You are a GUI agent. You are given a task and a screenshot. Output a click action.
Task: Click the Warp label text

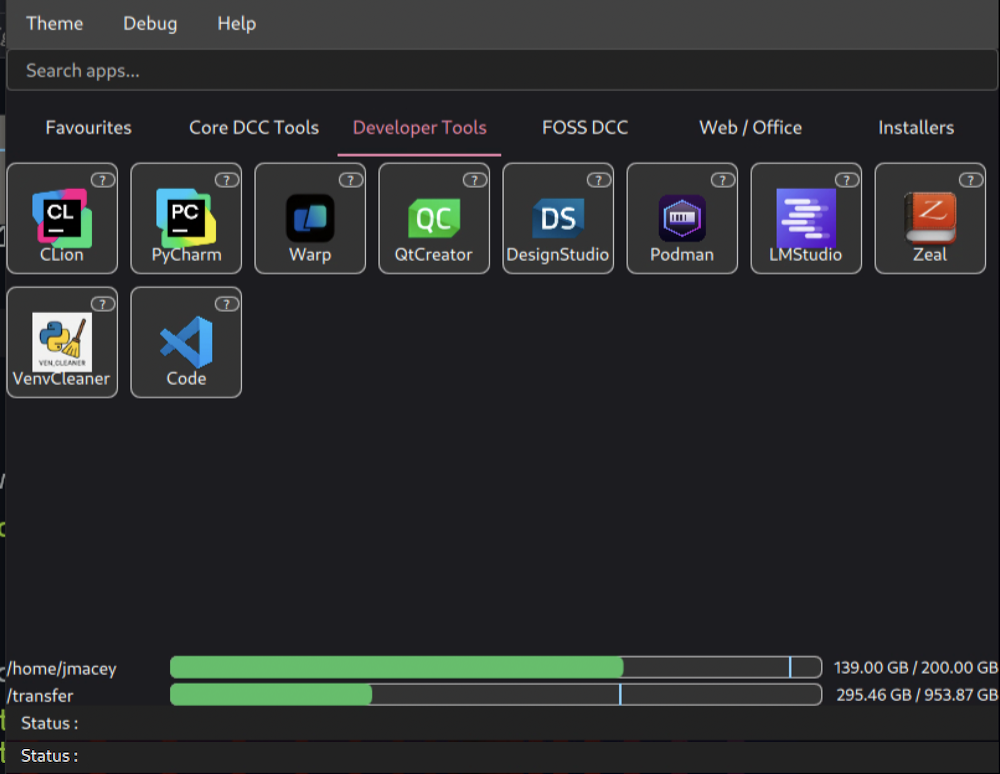pyautogui.click(x=310, y=255)
